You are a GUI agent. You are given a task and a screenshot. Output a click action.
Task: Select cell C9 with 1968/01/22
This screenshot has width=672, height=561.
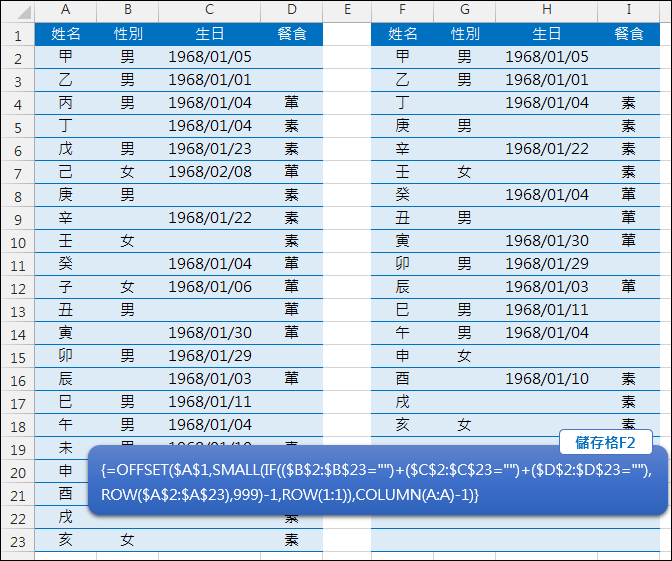(x=210, y=218)
